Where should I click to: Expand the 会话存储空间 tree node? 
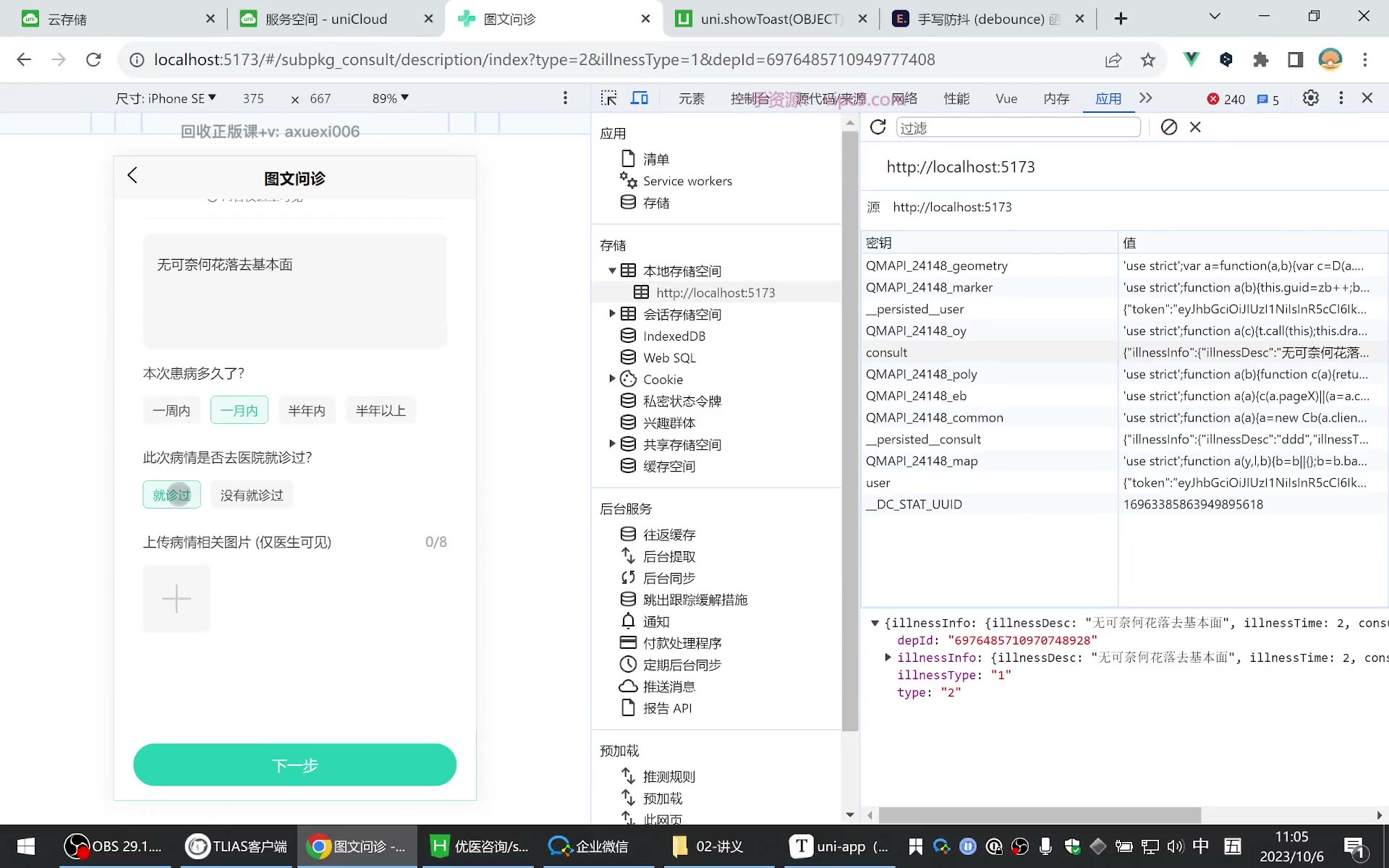pyautogui.click(x=612, y=314)
